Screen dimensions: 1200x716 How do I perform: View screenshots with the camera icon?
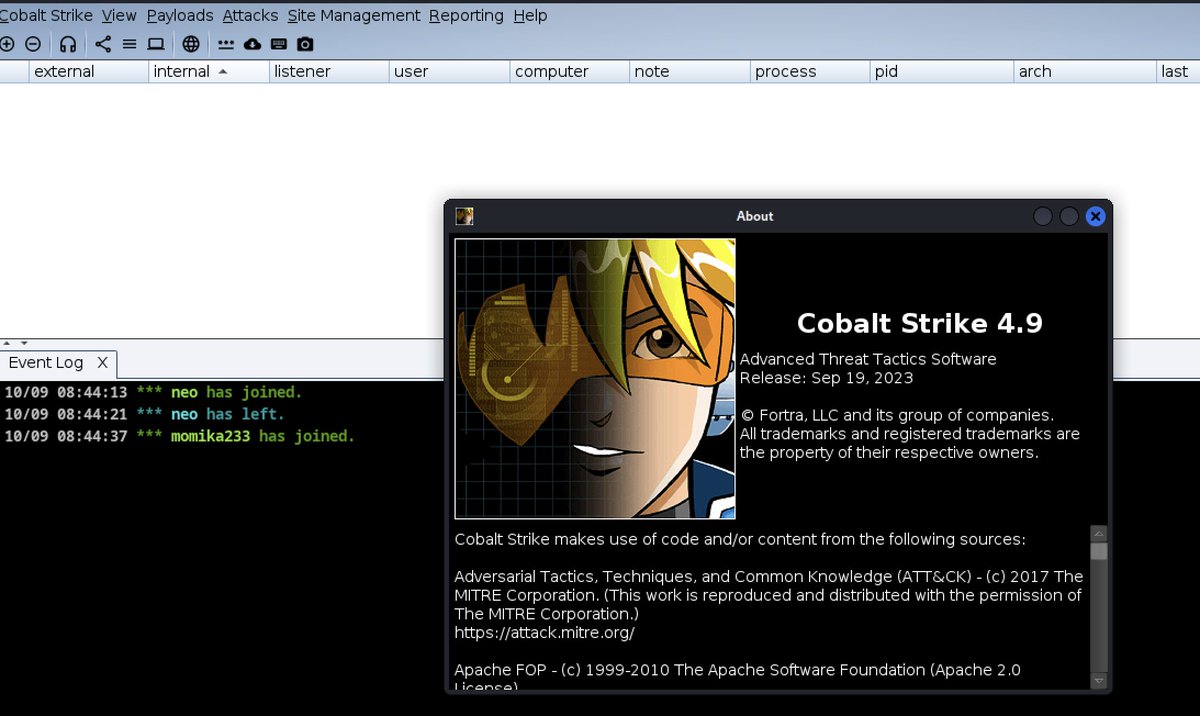(x=305, y=44)
